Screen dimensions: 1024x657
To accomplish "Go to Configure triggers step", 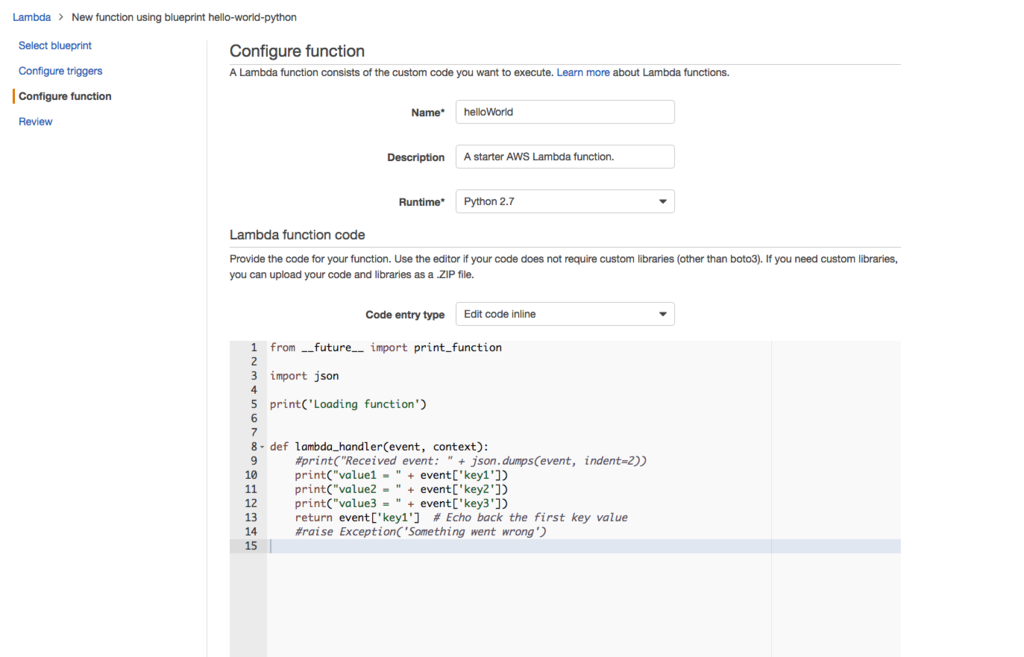I will pos(60,71).
